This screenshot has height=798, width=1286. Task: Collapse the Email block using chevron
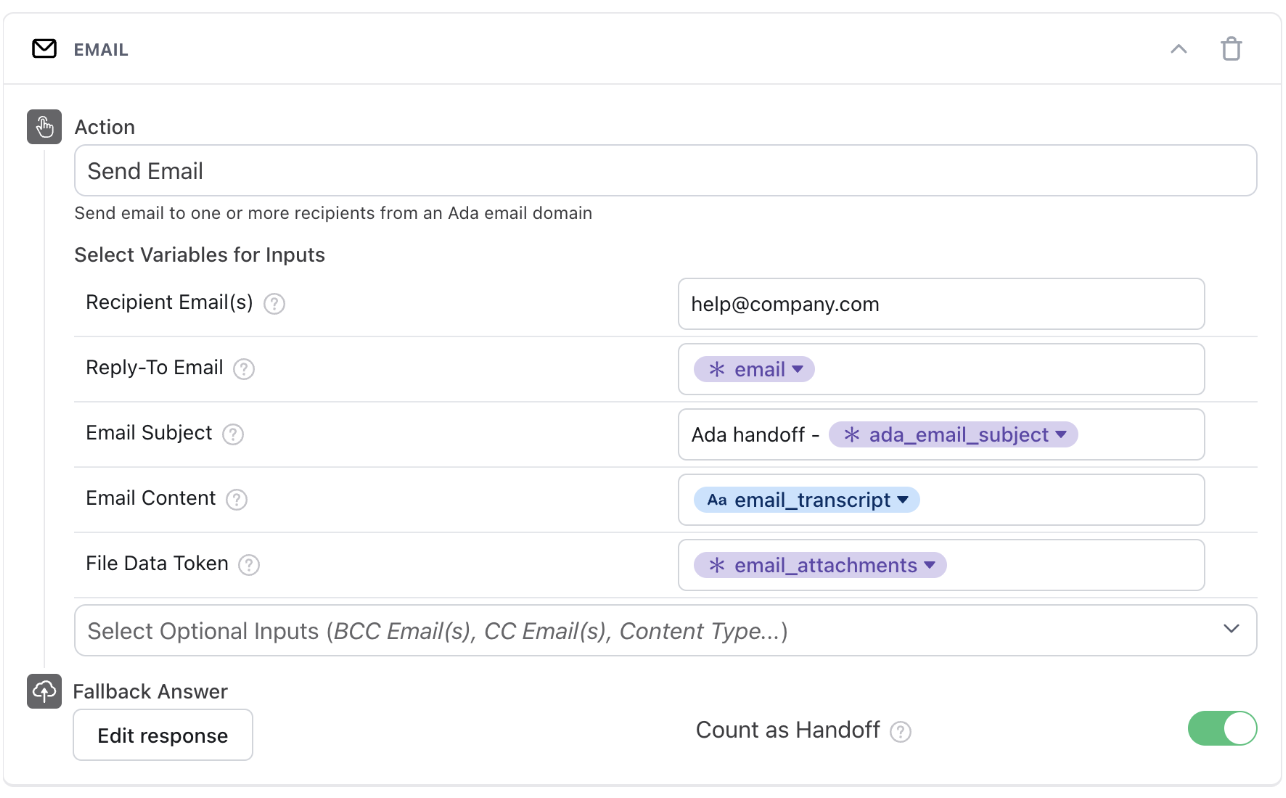coord(1179,49)
